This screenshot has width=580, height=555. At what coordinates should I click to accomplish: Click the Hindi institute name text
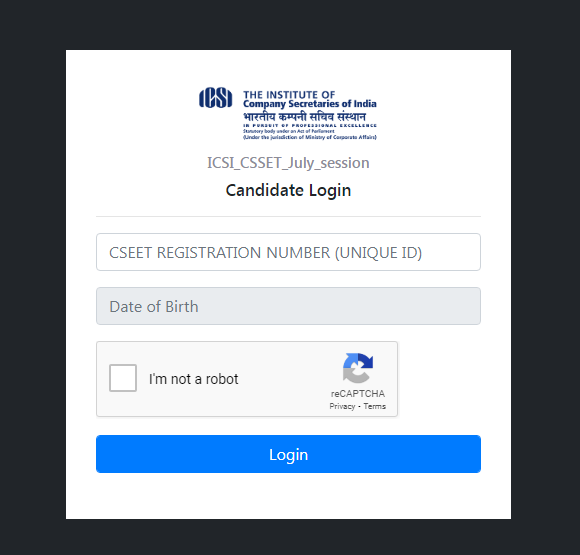(304, 117)
